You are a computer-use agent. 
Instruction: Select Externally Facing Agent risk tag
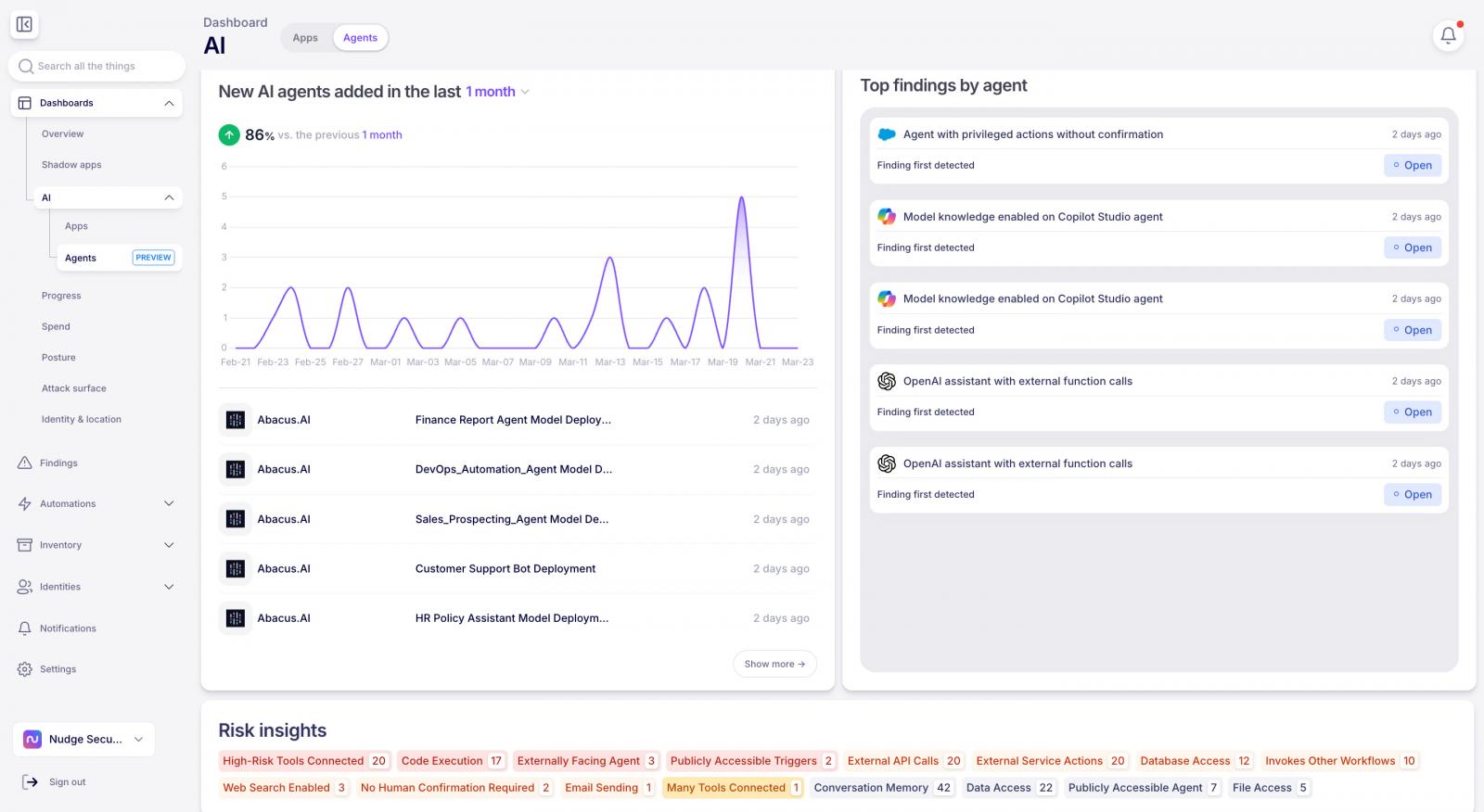(x=586, y=761)
